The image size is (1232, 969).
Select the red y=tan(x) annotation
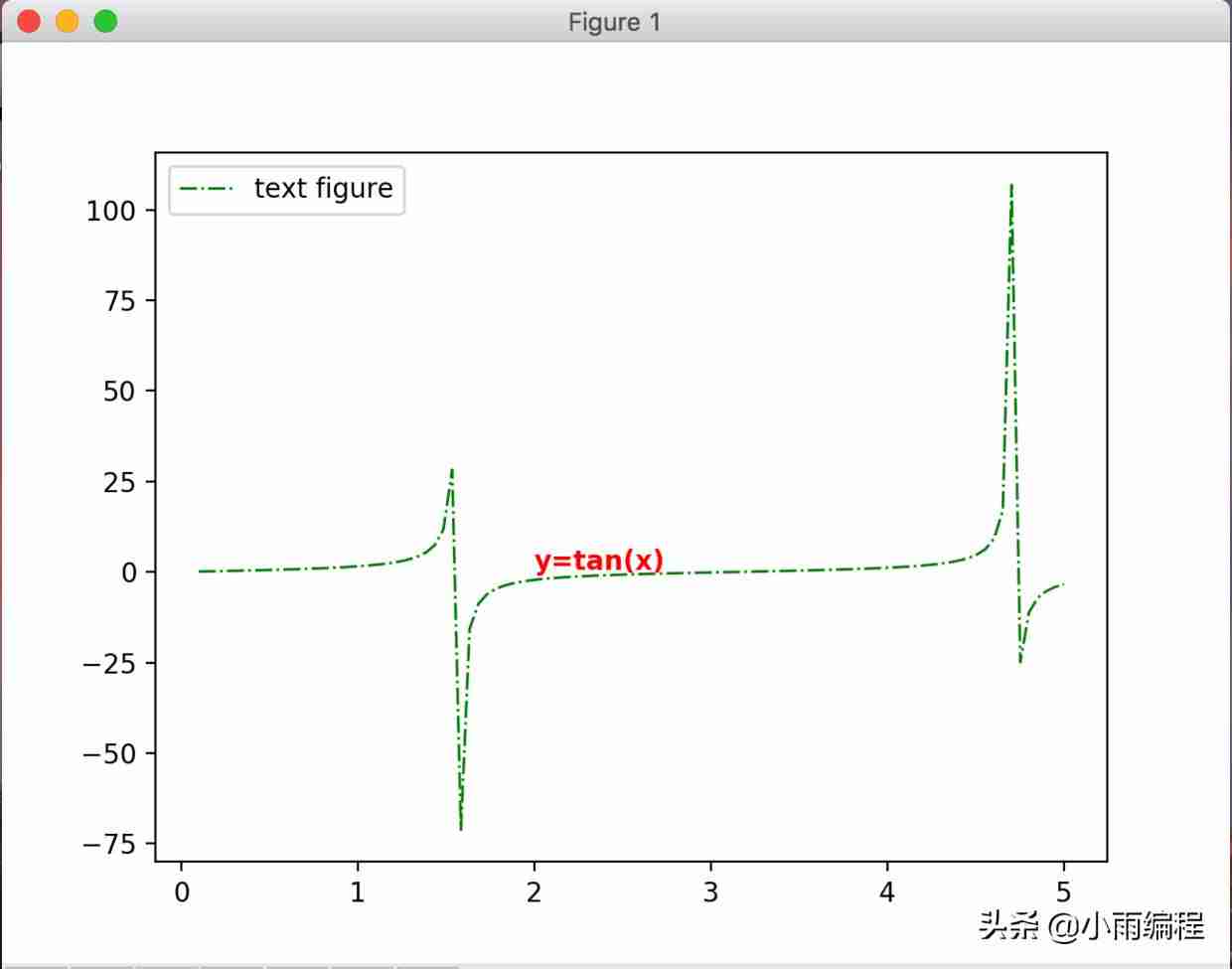pos(599,561)
